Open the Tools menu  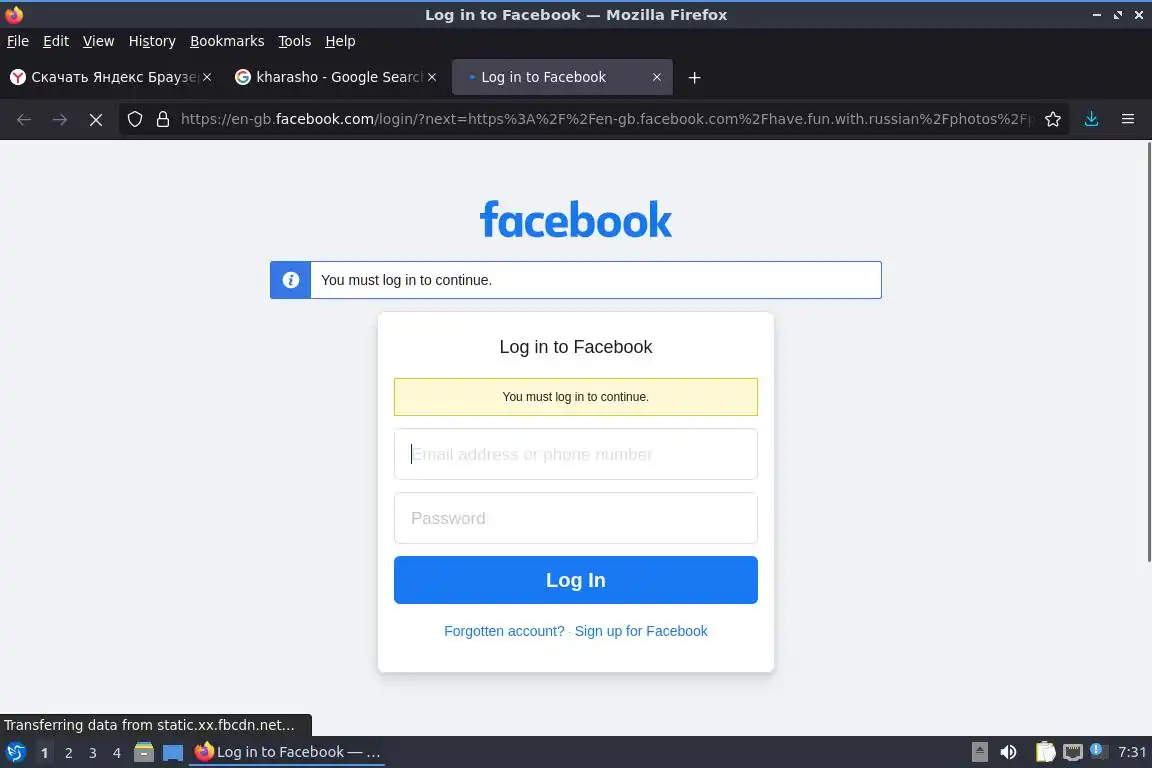(x=295, y=41)
